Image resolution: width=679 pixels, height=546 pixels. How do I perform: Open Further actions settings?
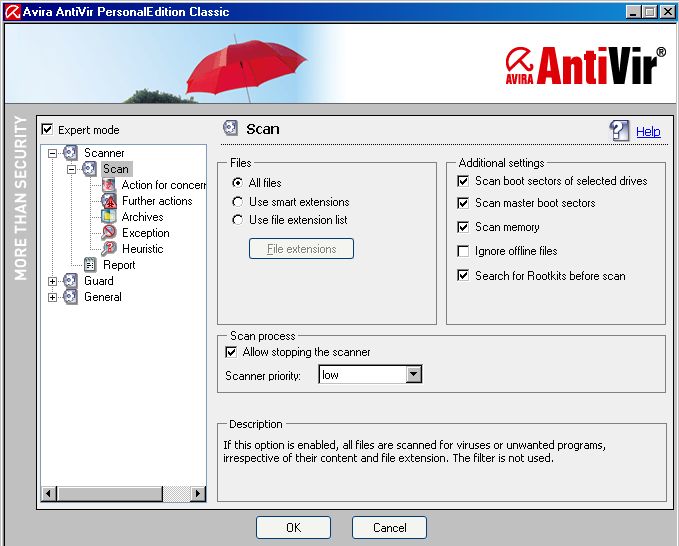click(x=157, y=201)
